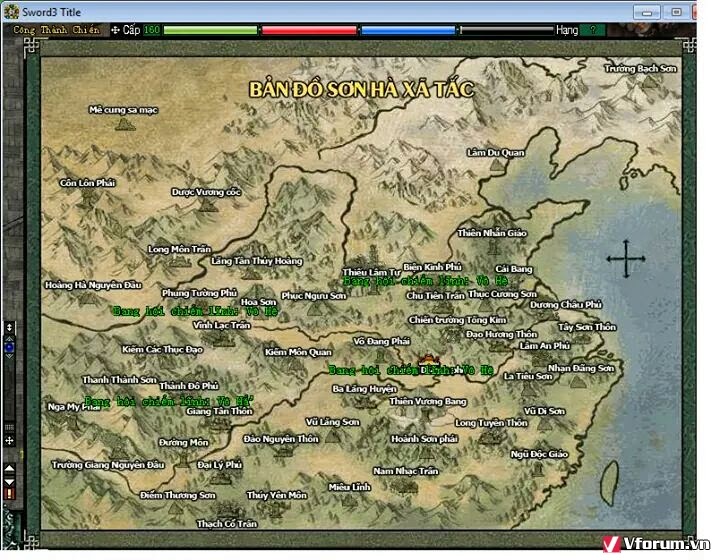Screen dimensions: 720x560
Task: Select Cái Bang location
Action: point(514,269)
